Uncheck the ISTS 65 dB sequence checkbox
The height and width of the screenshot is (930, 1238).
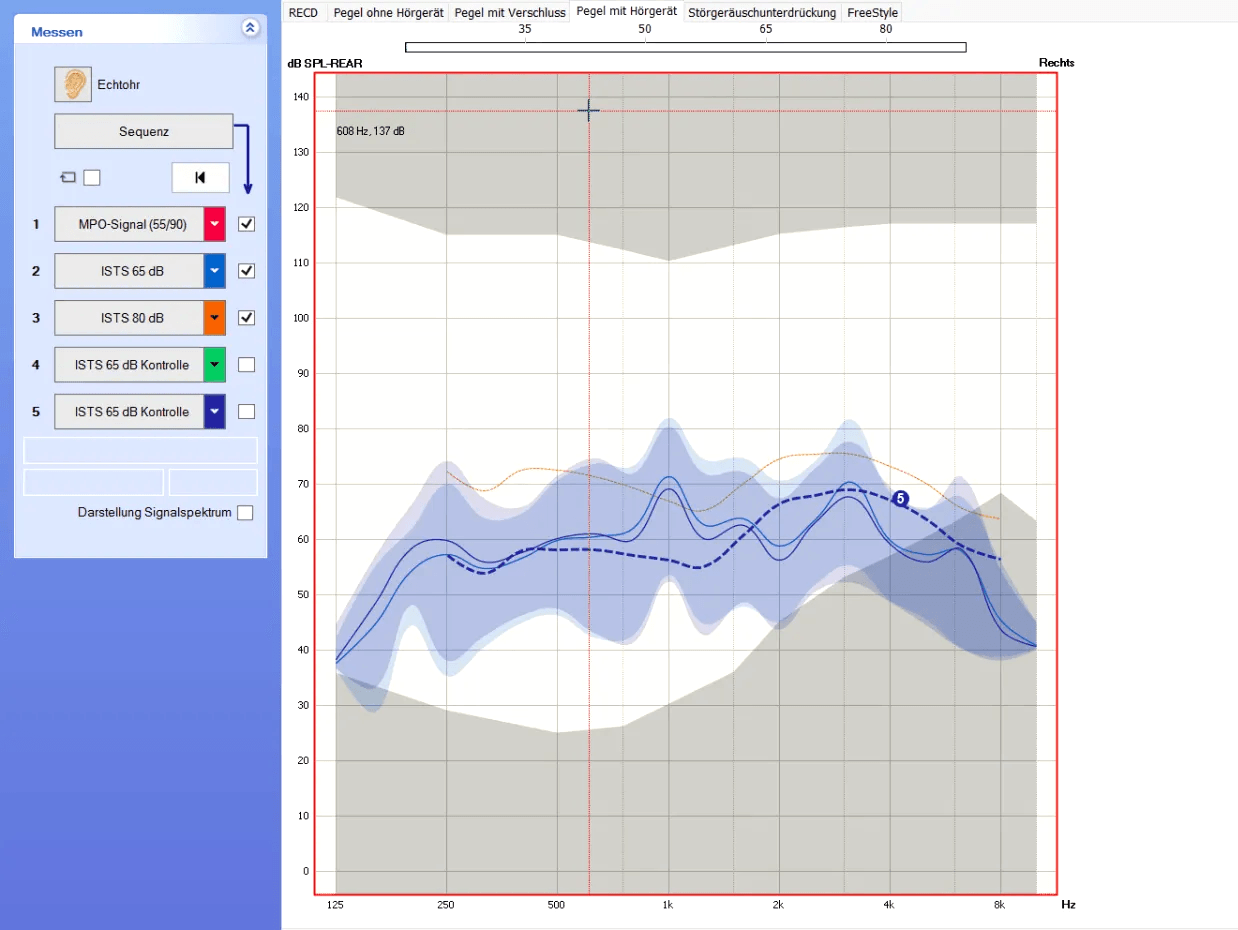[246, 271]
